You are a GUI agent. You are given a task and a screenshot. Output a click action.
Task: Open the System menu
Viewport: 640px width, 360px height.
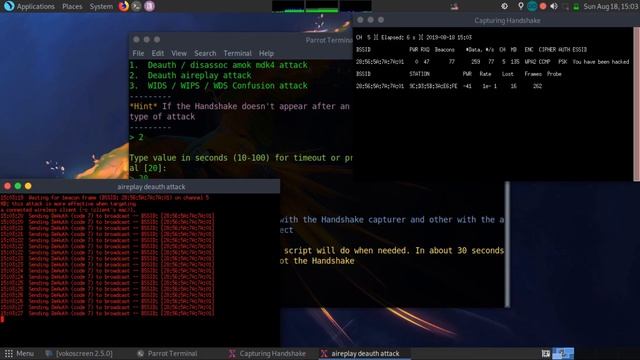101,7
